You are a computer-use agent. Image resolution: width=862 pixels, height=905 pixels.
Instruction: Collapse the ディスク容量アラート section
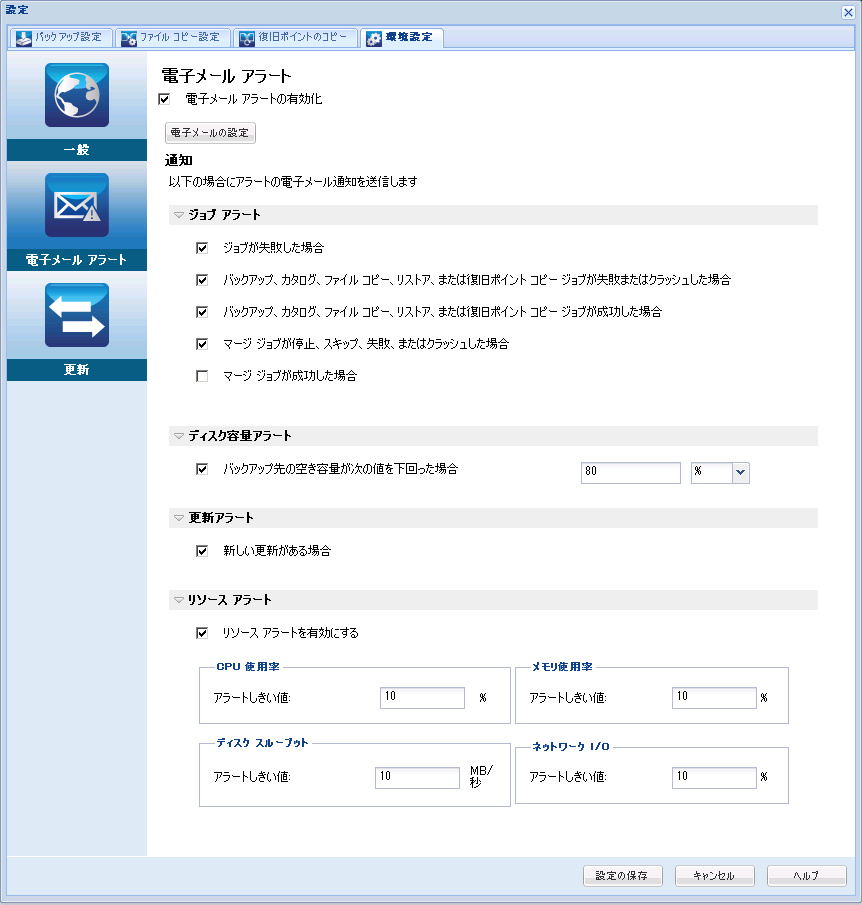(178, 436)
